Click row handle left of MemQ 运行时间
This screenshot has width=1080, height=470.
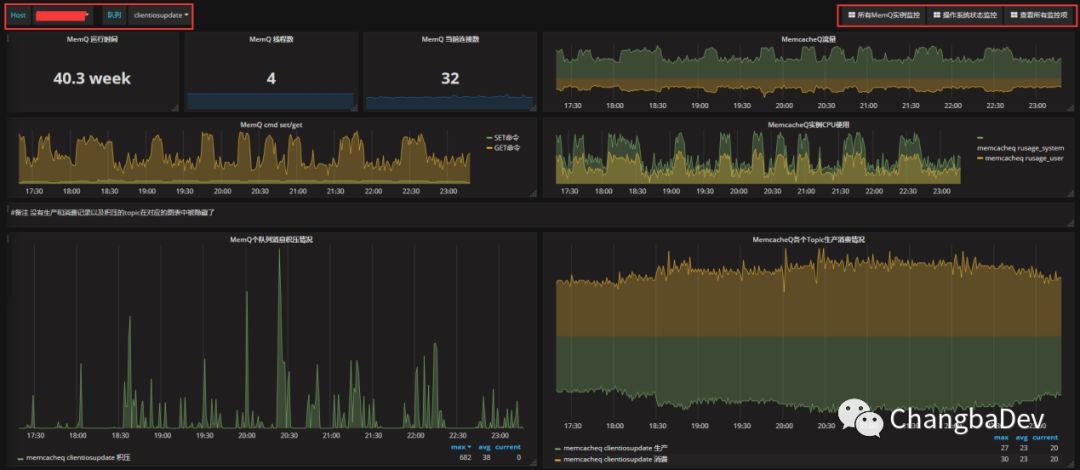click(7, 39)
